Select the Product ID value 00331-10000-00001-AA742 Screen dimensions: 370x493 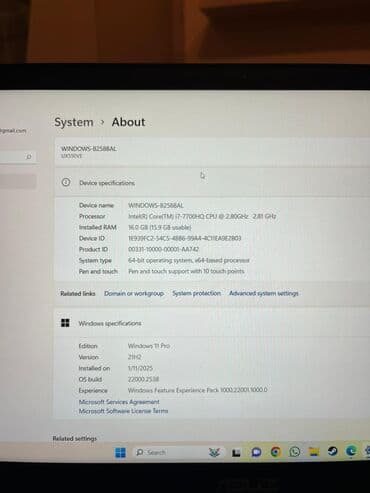[164, 249]
